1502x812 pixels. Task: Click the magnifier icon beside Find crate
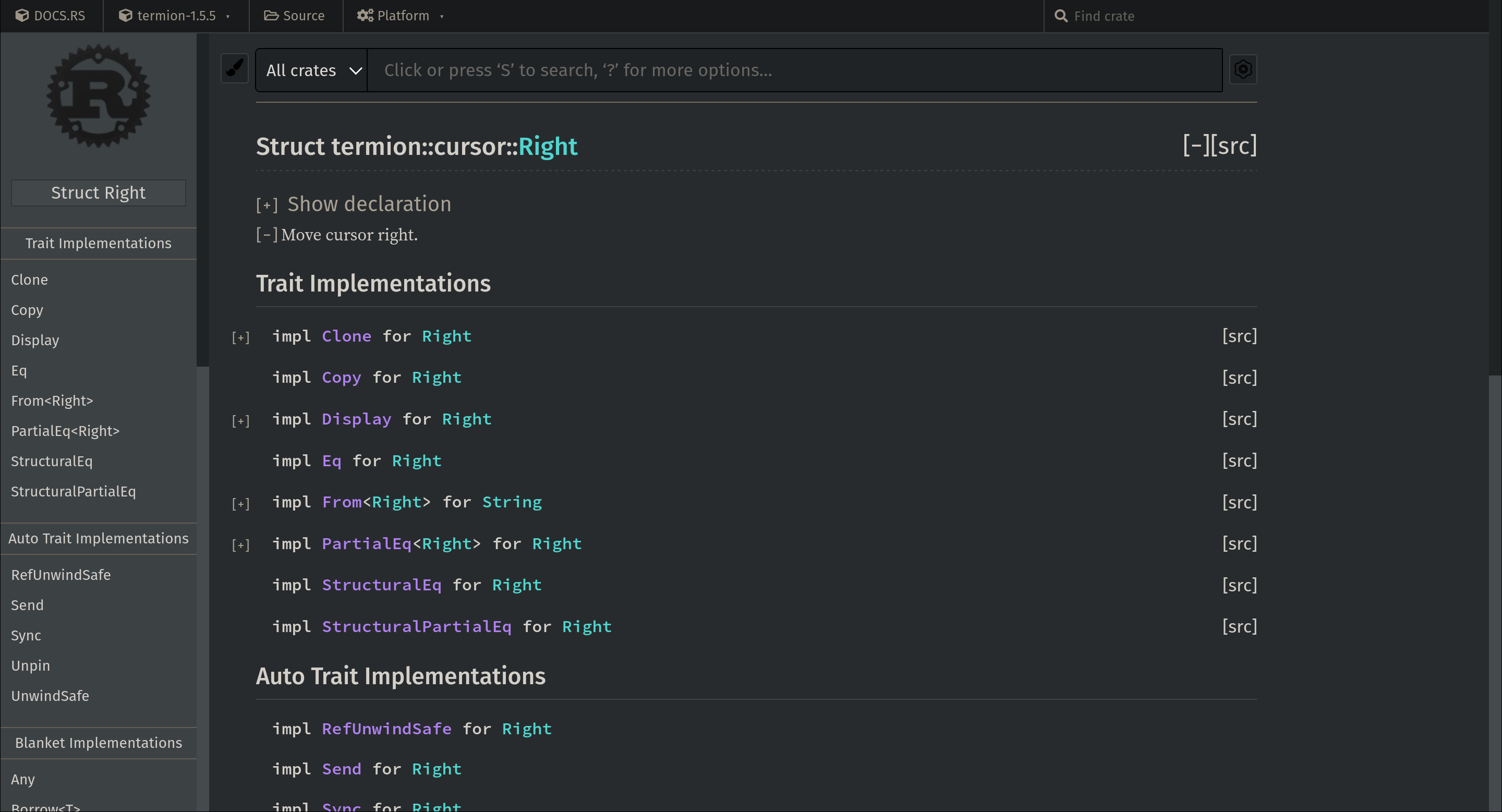coord(1061,16)
